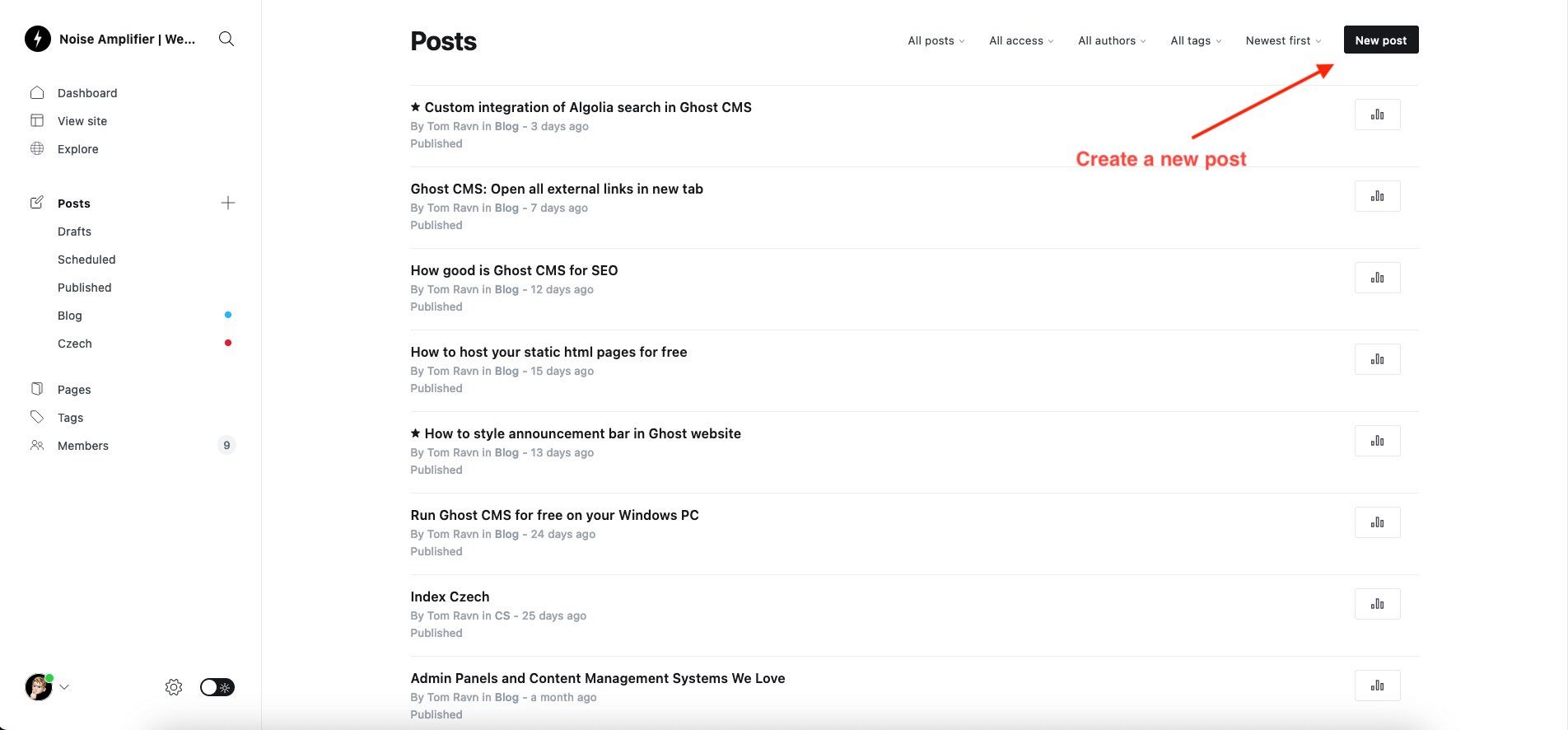
Task: Go to Dashboard in sidebar
Action: [x=87, y=93]
